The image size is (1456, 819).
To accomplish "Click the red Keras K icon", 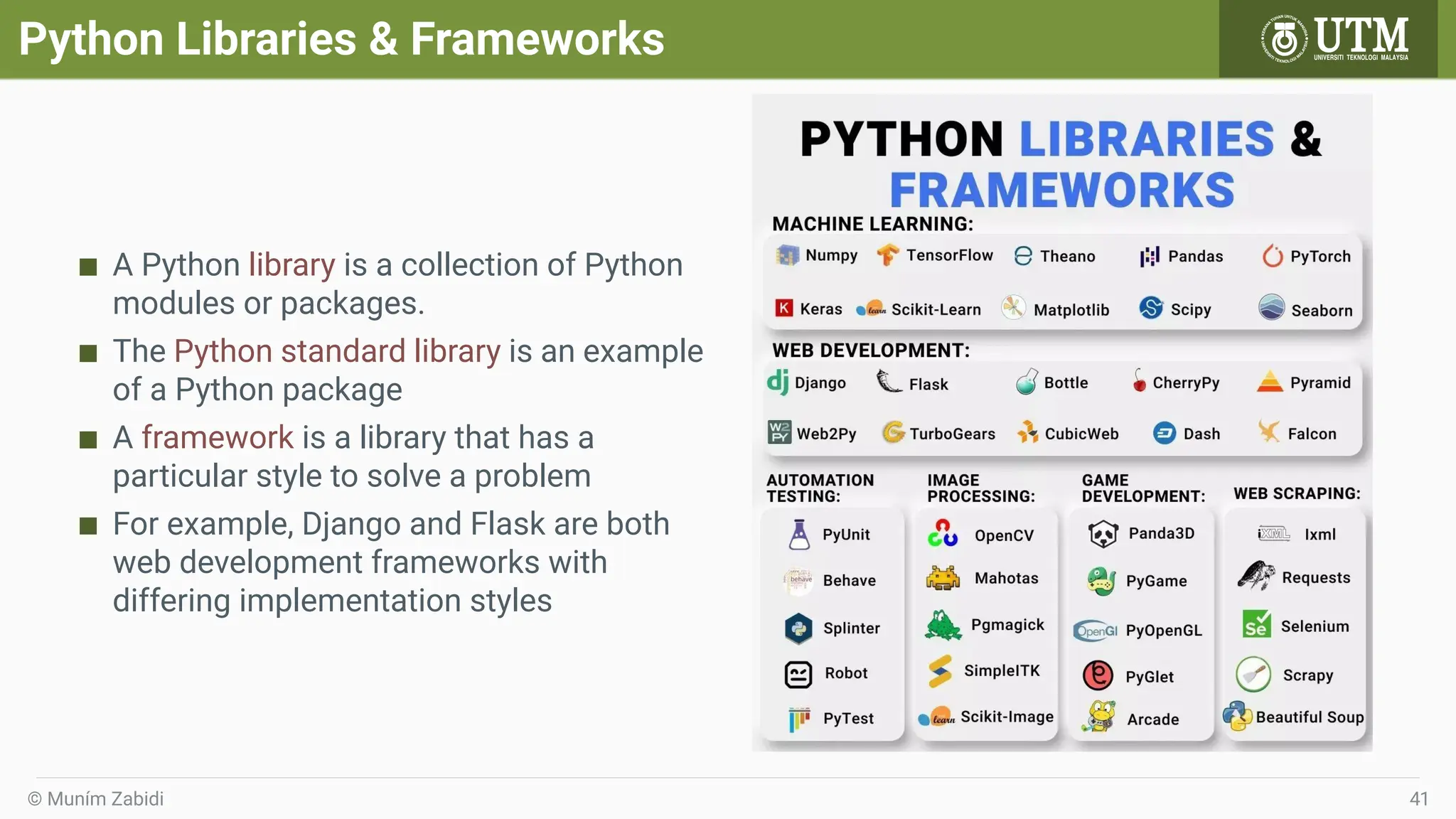I will (783, 309).
